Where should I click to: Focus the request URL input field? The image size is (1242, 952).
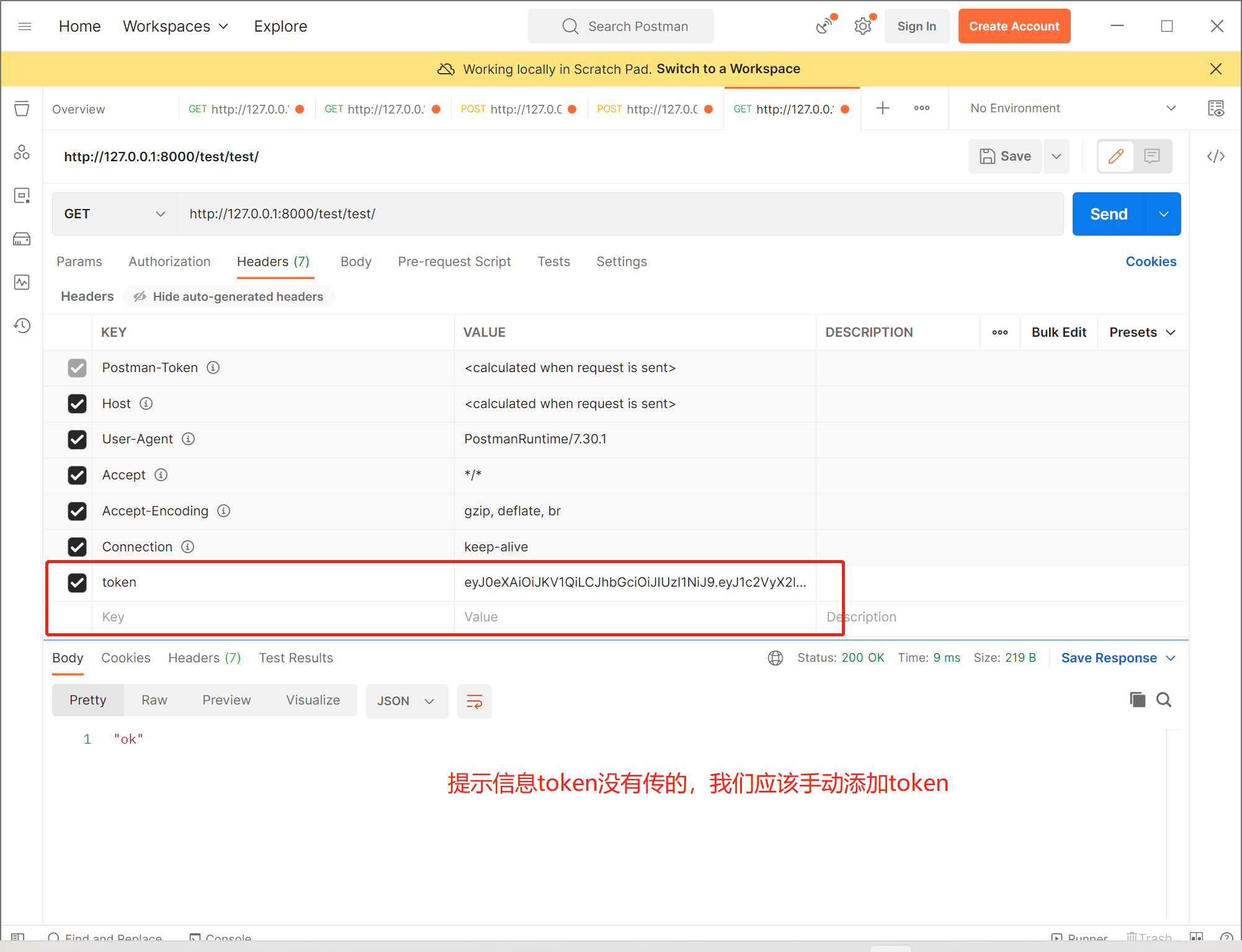coord(620,214)
